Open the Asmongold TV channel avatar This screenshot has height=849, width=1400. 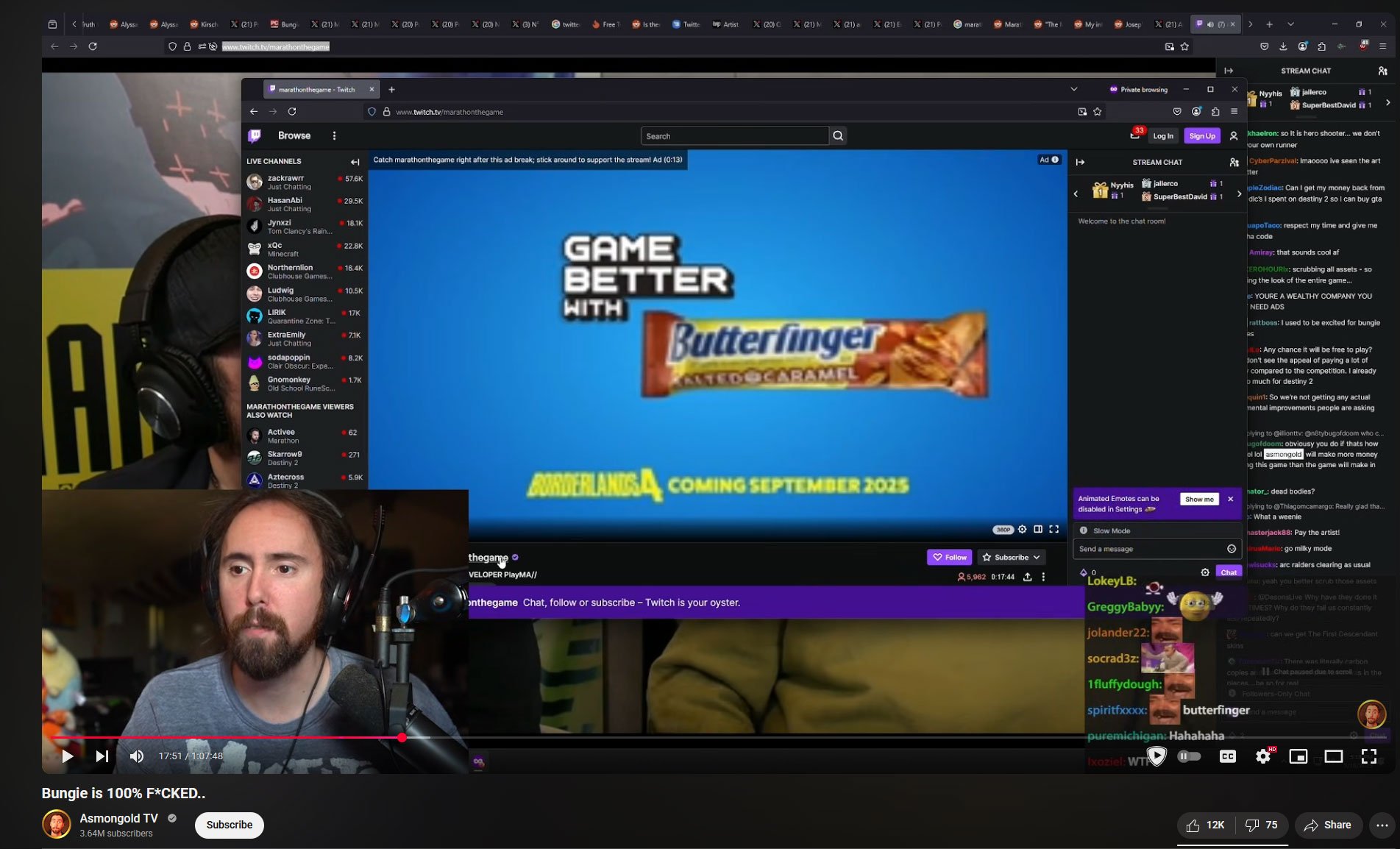tap(57, 825)
